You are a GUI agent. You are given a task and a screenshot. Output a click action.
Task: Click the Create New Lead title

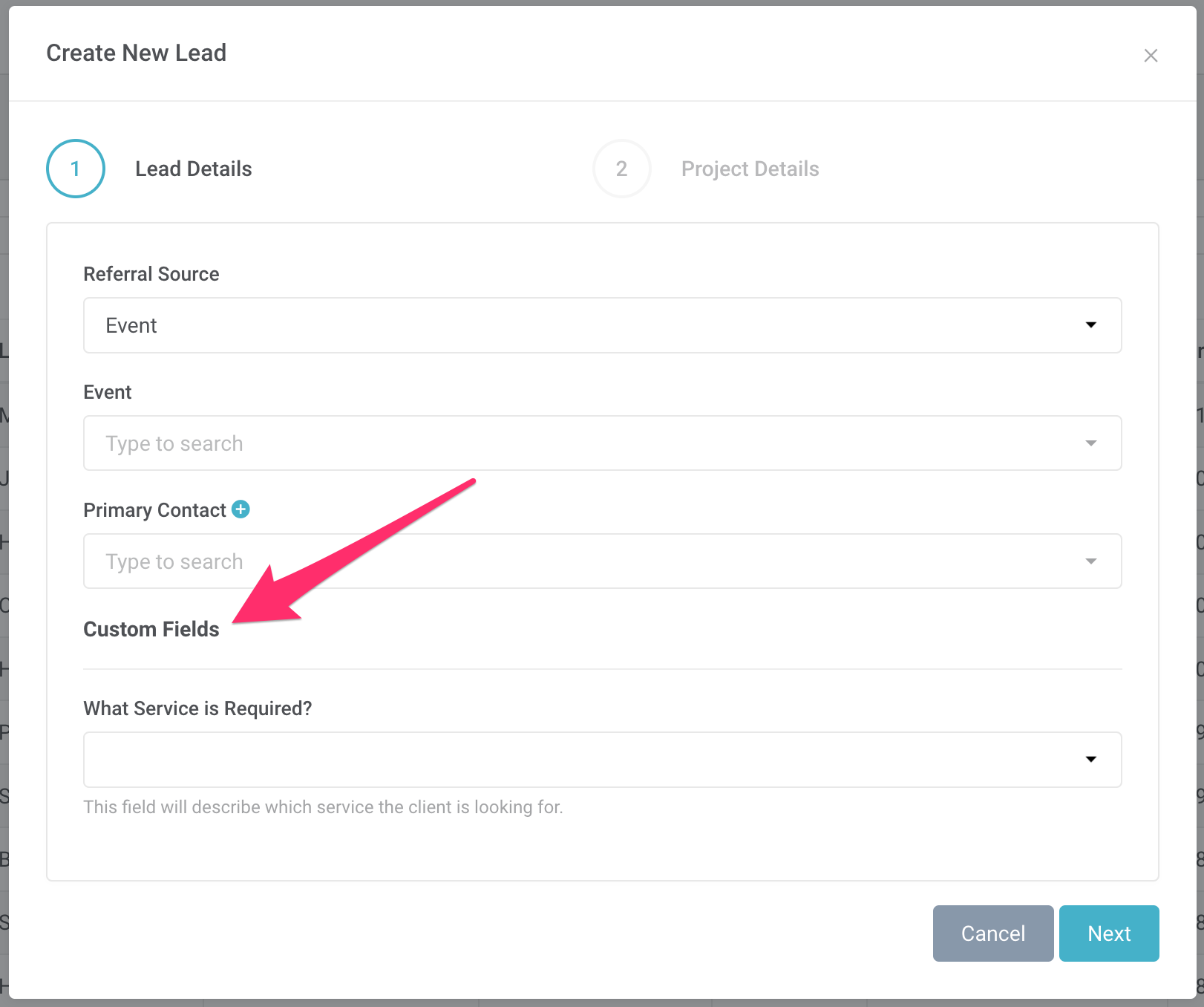(x=137, y=53)
